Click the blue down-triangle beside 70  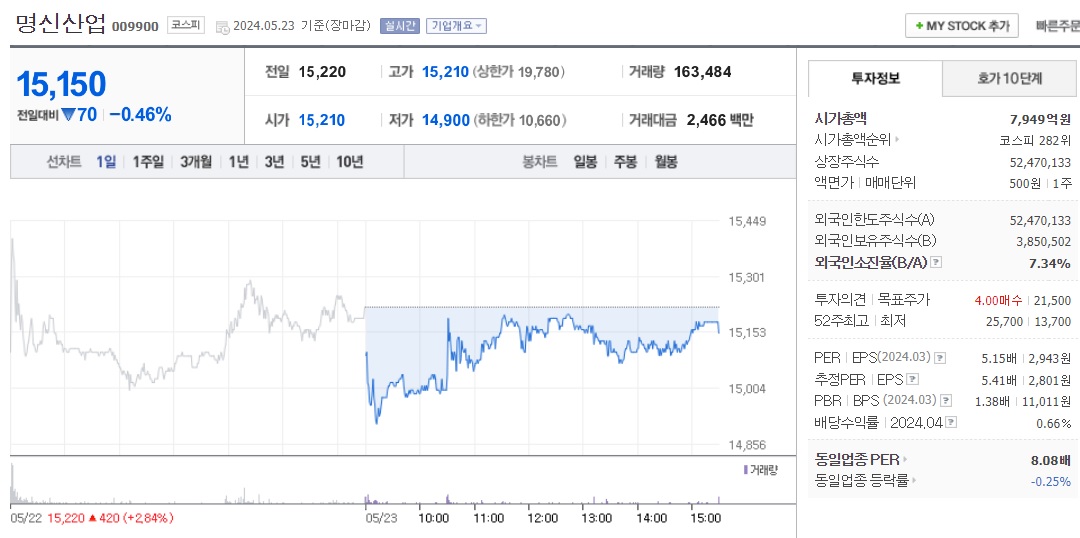[x=68, y=116]
